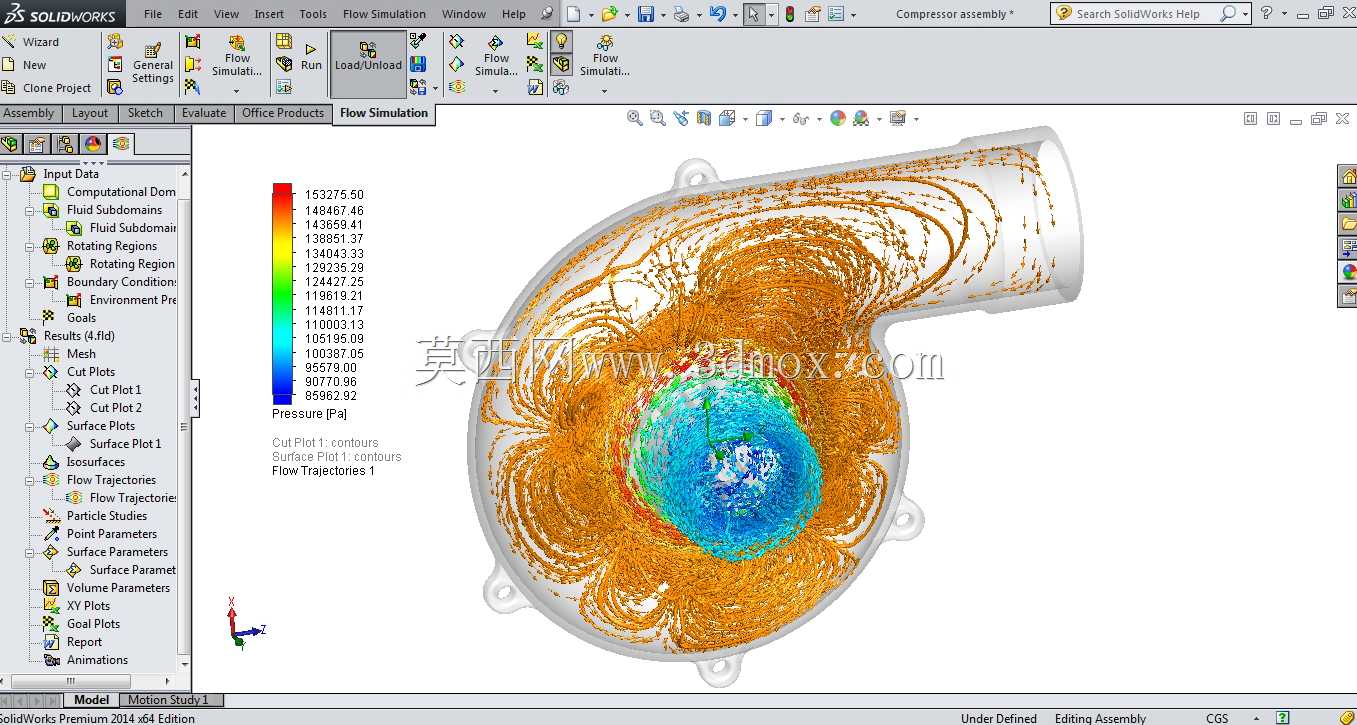1357x725 pixels.
Task: Click the Cut Plot icon in the ribbon
Action: coord(457,41)
